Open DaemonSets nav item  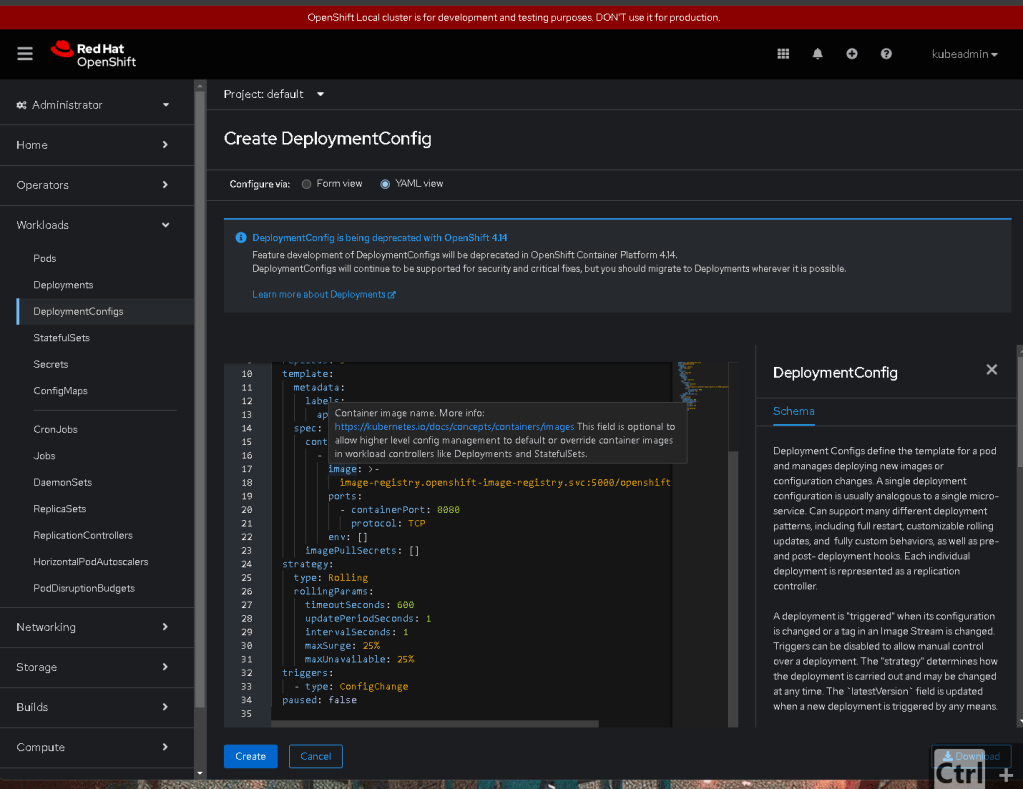point(63,482)
